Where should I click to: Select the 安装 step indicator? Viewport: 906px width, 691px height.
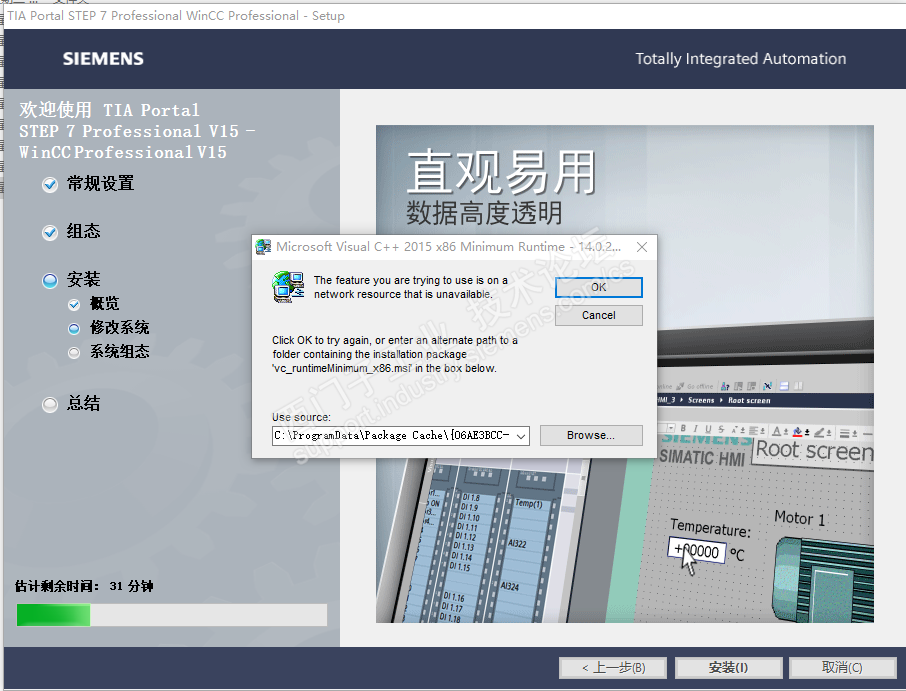50,281
